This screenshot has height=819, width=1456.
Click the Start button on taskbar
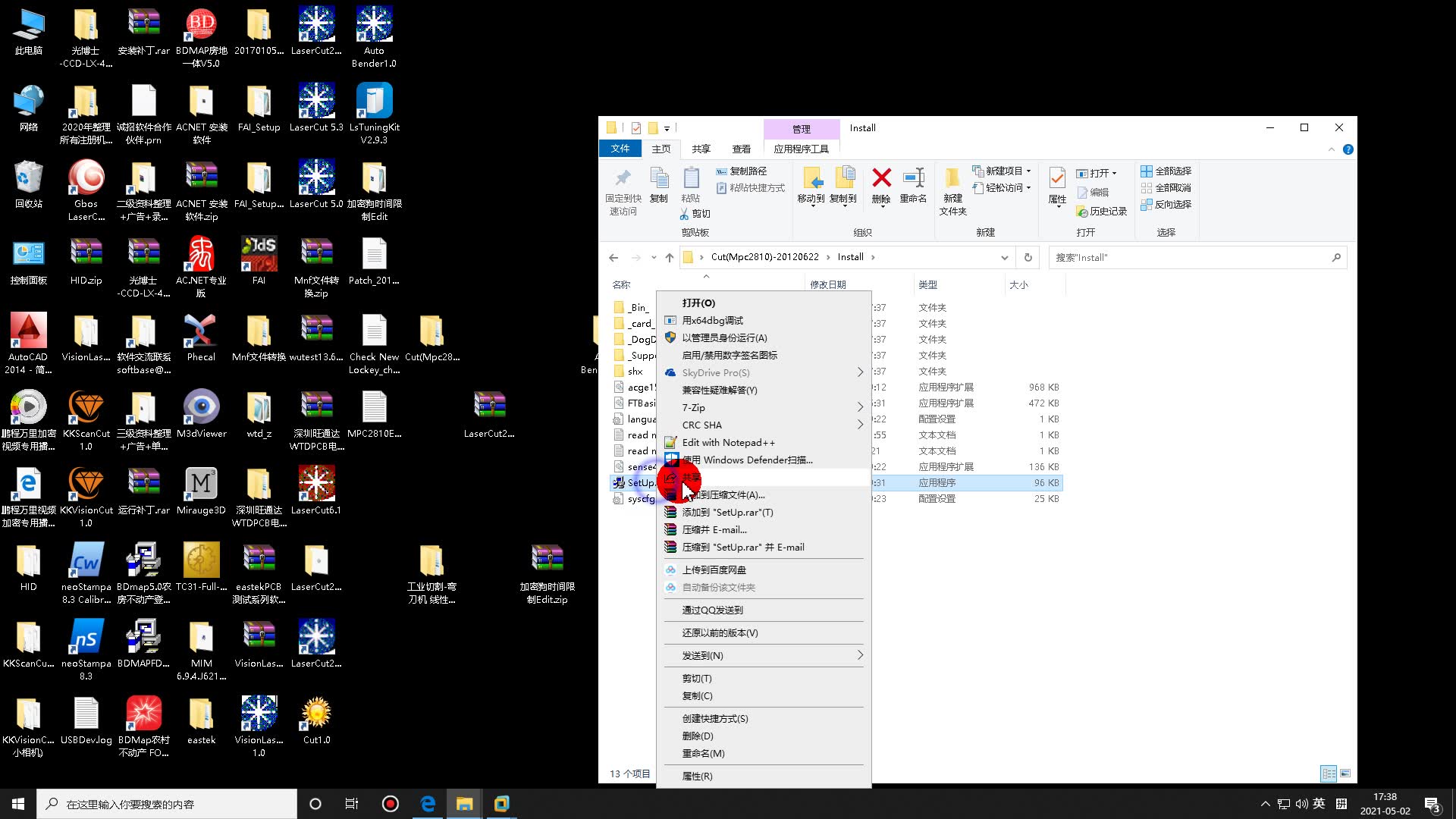click(x=18, y=804)
